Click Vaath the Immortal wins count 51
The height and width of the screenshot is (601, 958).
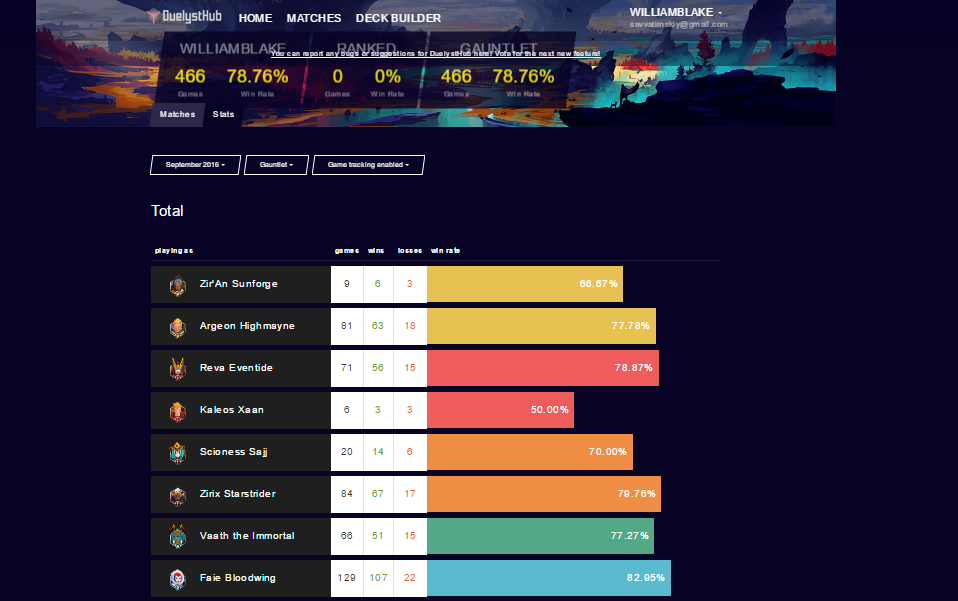pos(378,536)
